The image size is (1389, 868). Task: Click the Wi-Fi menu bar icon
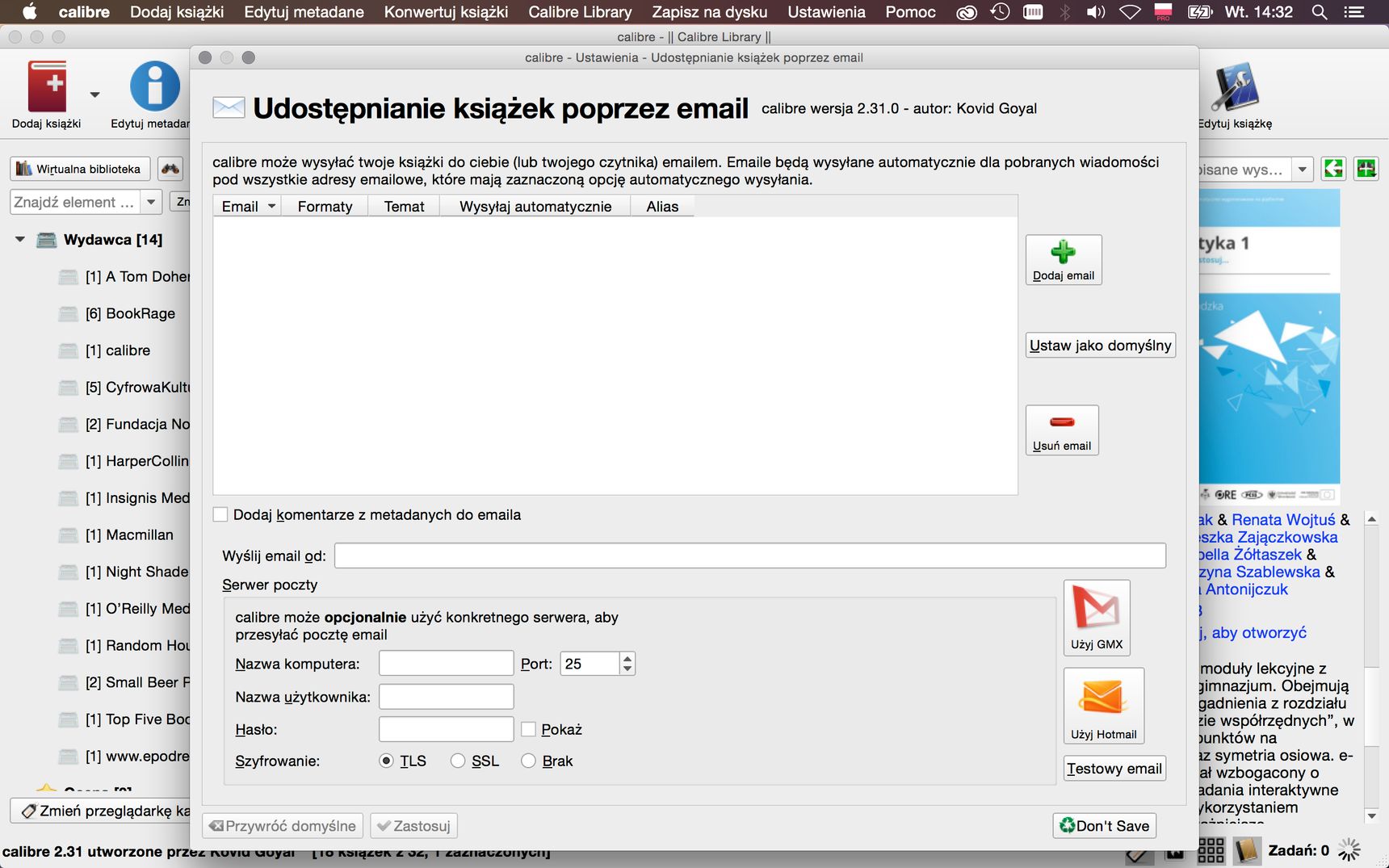tap(1130, 12)
